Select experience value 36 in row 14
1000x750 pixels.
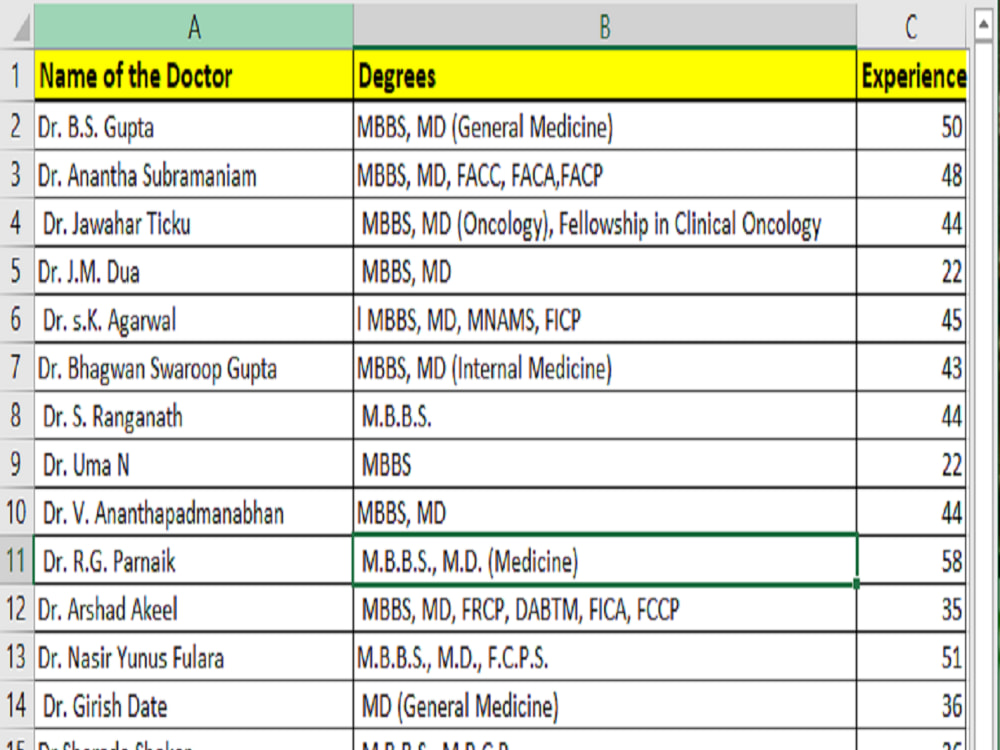pyautogui.click(x=911, y=705)
